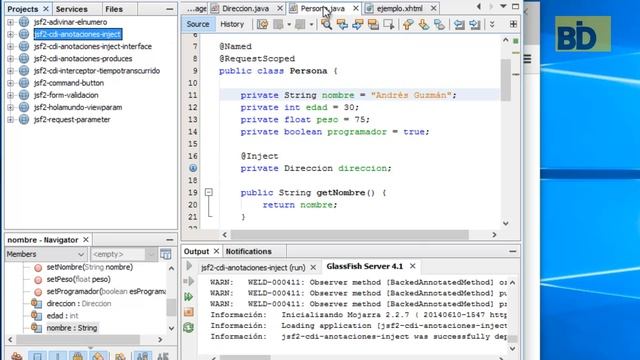This screenshot has height=360, width=640.
Task: Open the Direccion.java editor tab
Action: [245, 8]
